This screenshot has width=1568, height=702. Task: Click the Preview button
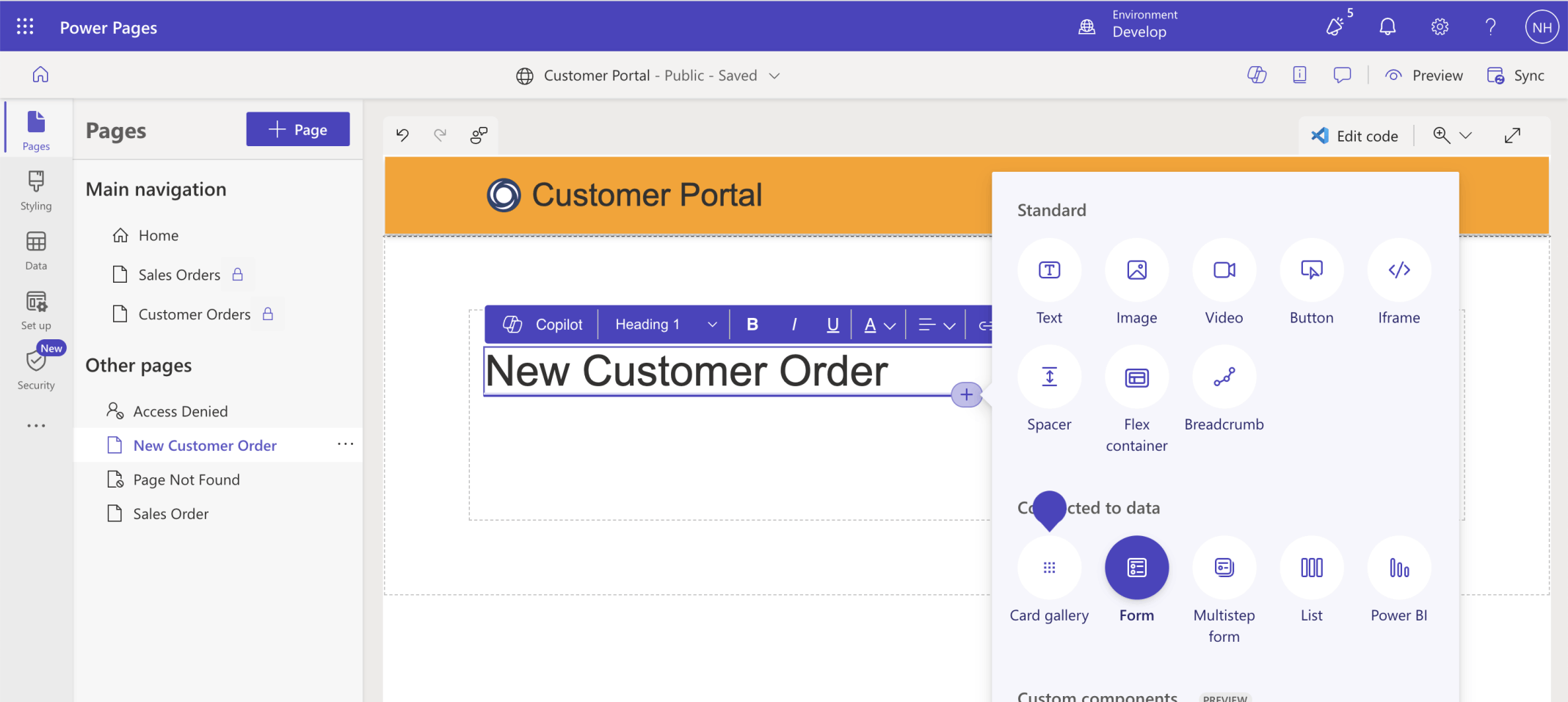pyautogui.click(x=1424, y=75)
